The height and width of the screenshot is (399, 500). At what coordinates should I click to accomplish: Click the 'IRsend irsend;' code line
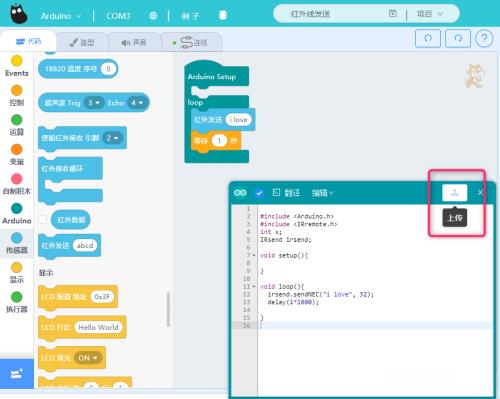pos(286,240)
